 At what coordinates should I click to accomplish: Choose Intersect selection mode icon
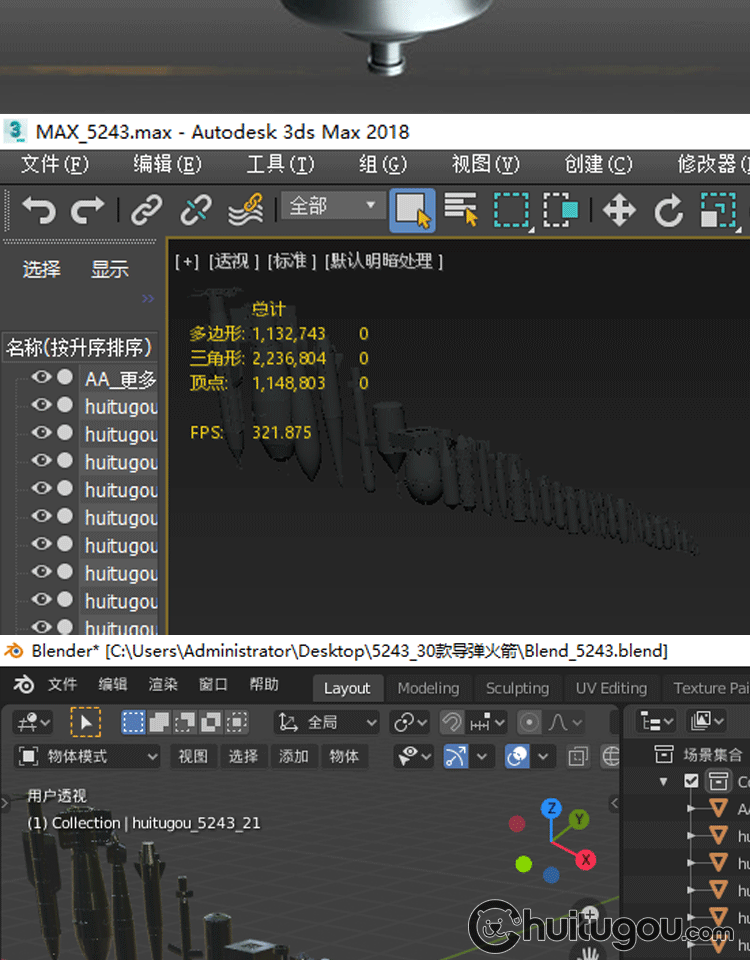click(x=236, y=722)
